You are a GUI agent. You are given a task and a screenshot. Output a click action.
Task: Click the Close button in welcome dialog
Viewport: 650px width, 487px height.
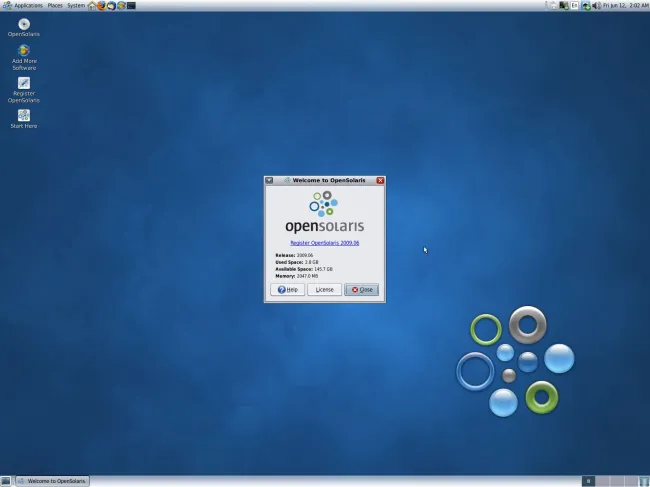click(x=361, y=290)
